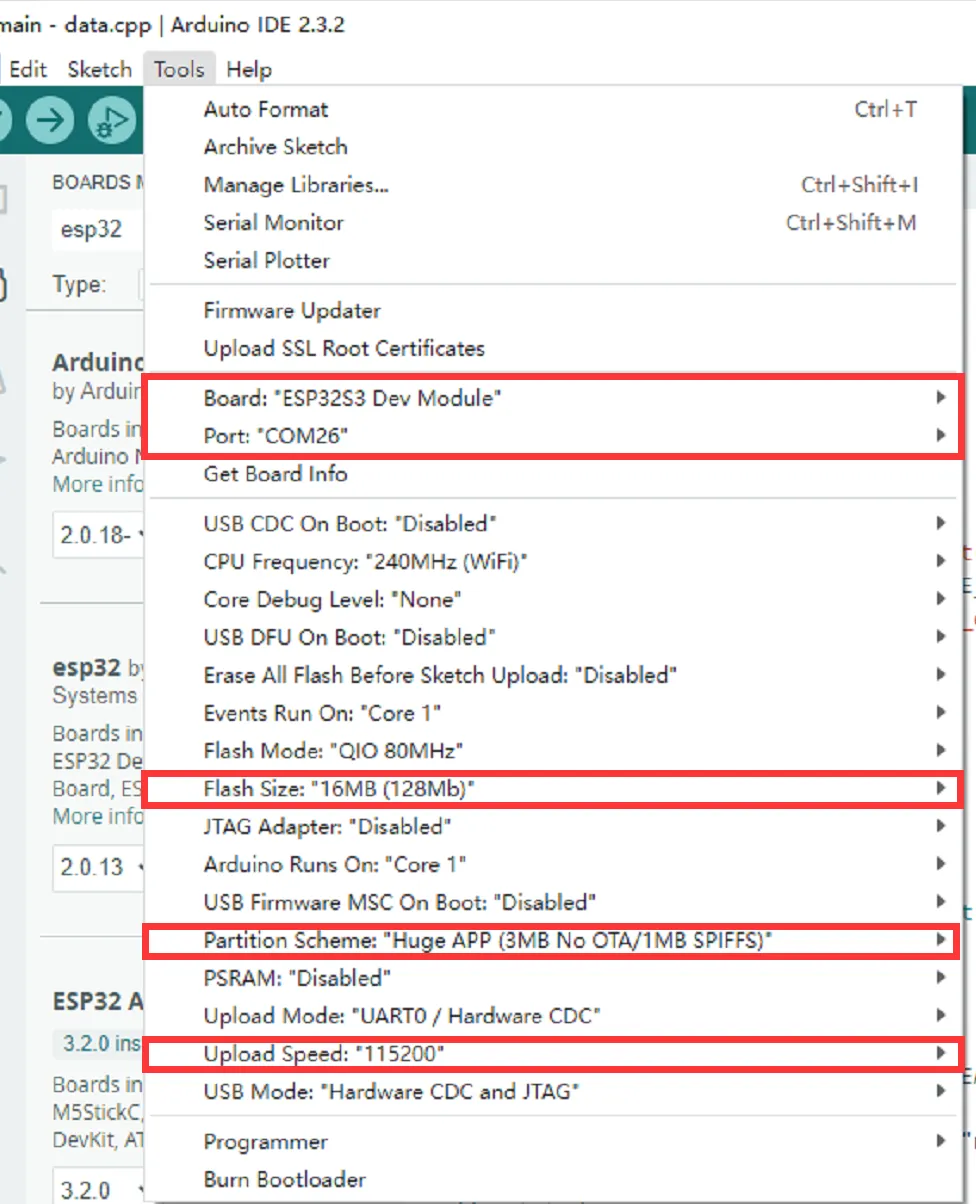976x1204 pixels.
Task: Open Flash Size "16MB (128Mb)" submenu
Action: click(554, 789)
